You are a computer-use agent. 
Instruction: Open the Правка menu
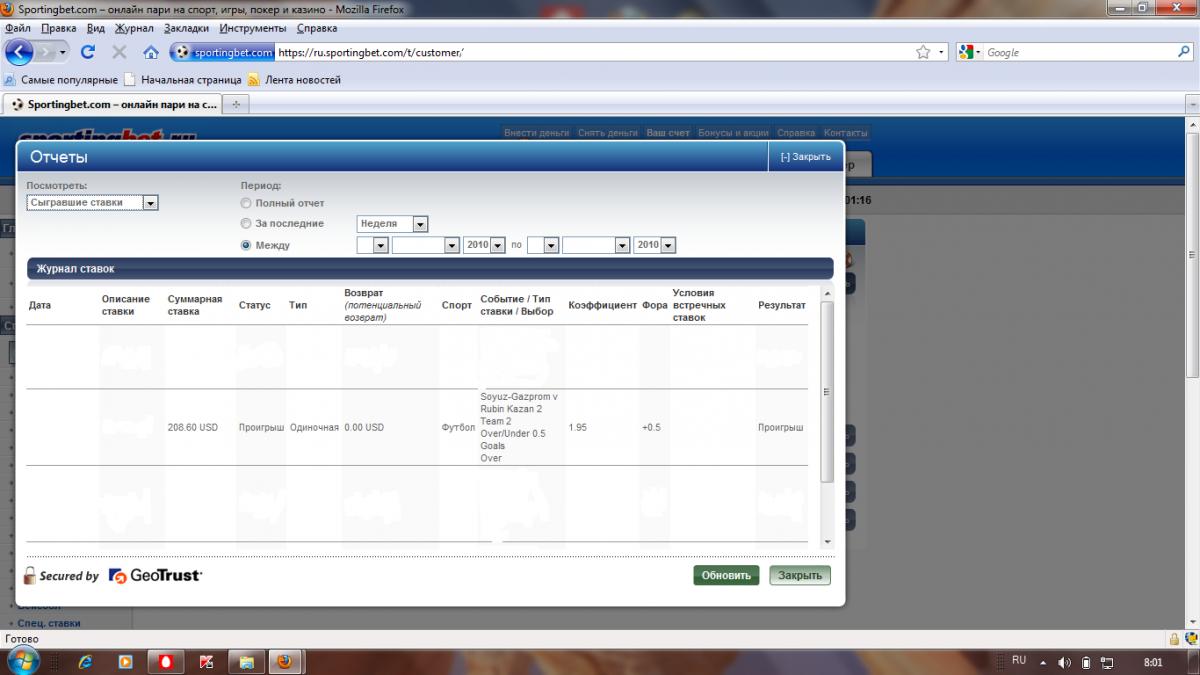59,28
